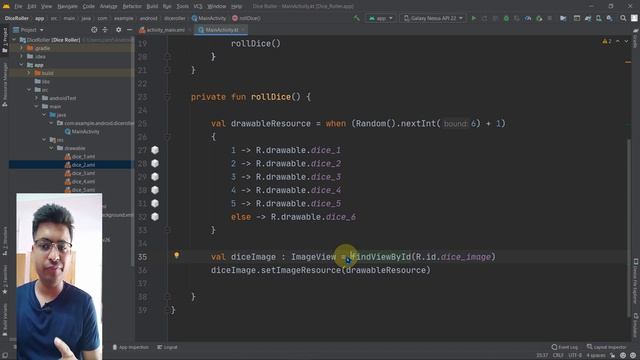
Task: Click MainActivity in the breadcrumb bar
Action: (x=209, y=18)
